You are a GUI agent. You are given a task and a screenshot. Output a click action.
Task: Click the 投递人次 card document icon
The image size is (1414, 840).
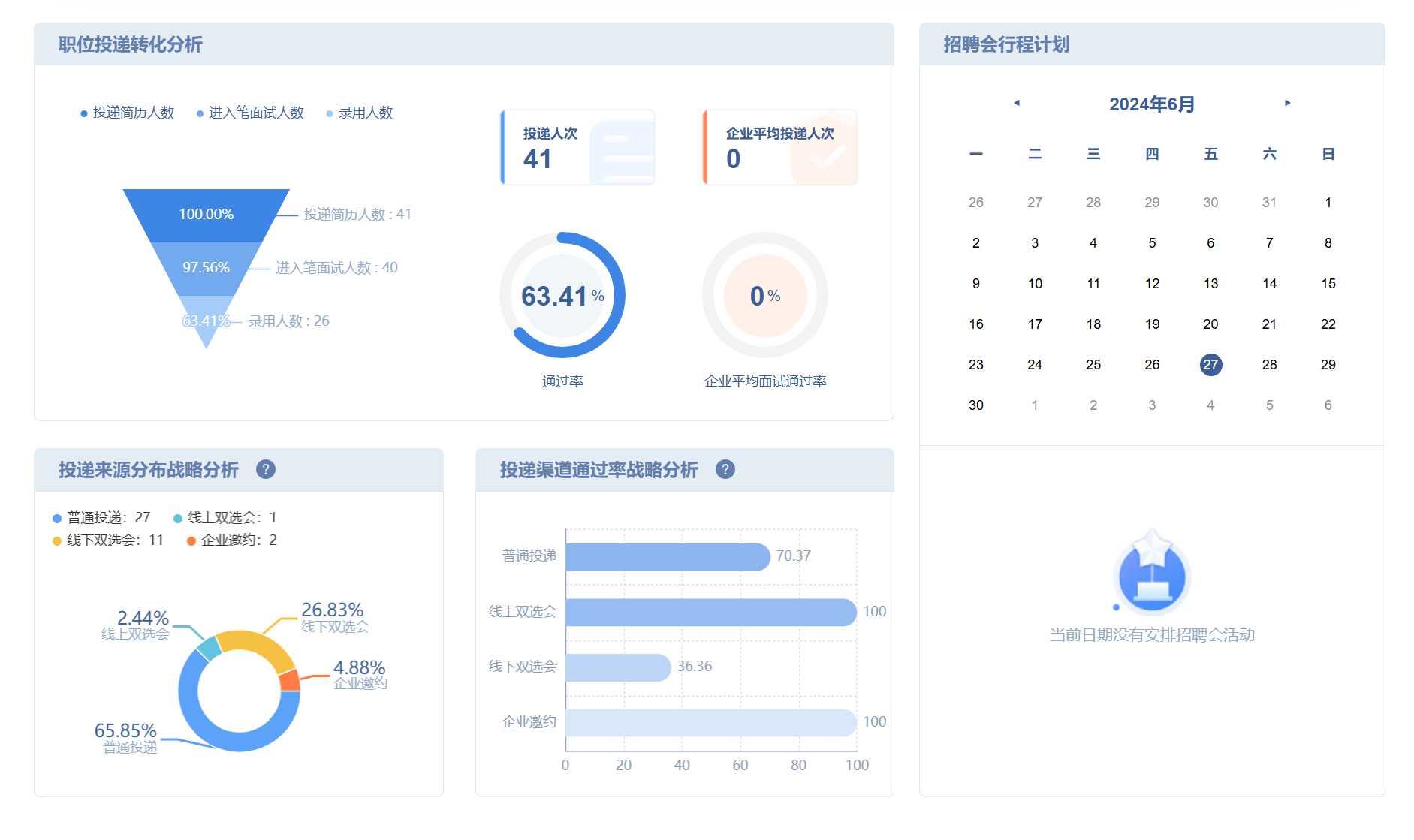(622, 154)
